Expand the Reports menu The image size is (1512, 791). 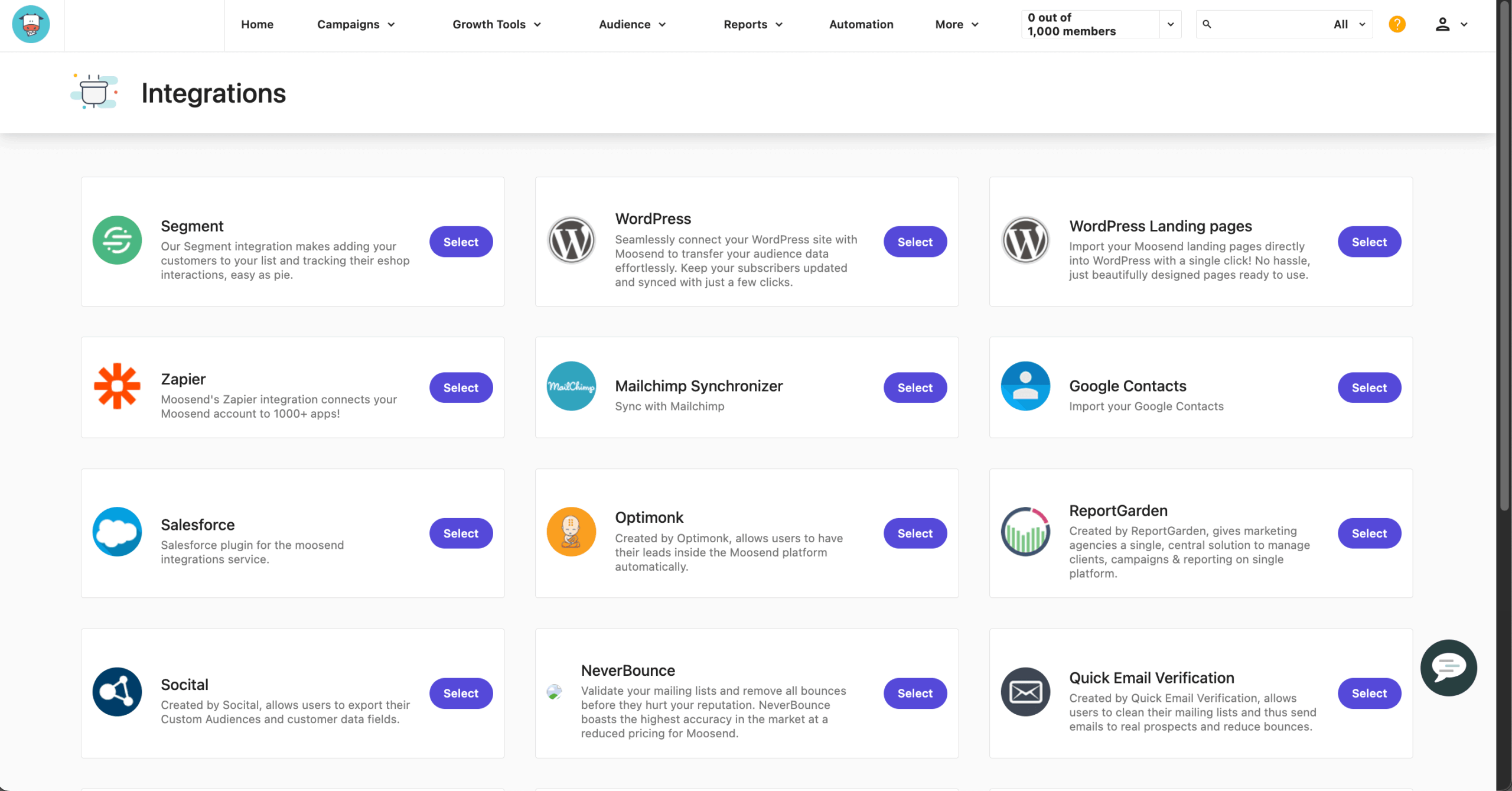tap(752, 24)
